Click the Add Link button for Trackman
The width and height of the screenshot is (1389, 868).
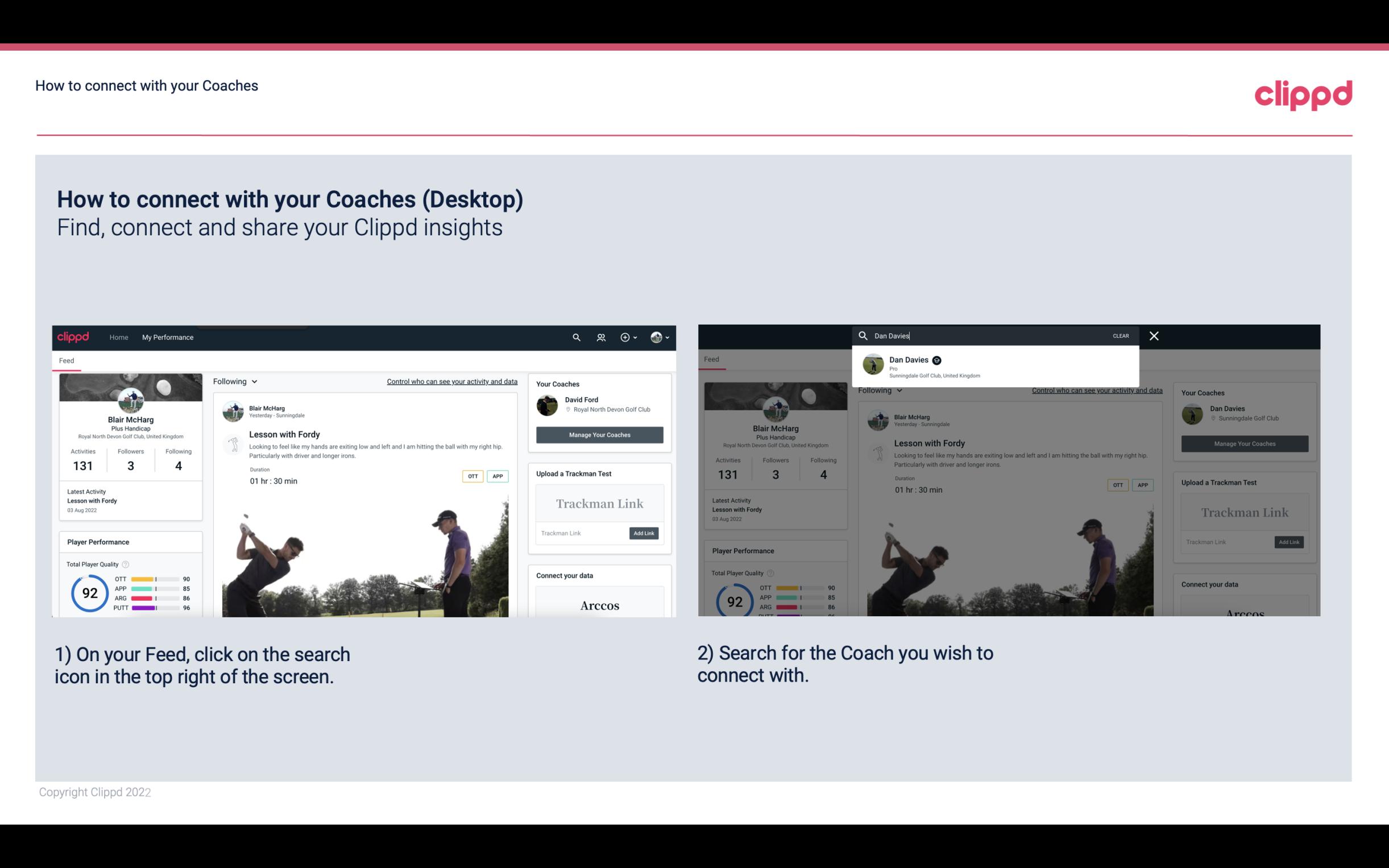pyautogui.click(x=644, y=532)
